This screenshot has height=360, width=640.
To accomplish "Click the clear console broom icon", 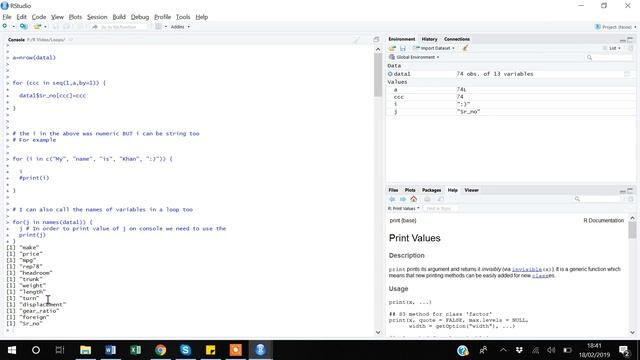I will (356, 40).
